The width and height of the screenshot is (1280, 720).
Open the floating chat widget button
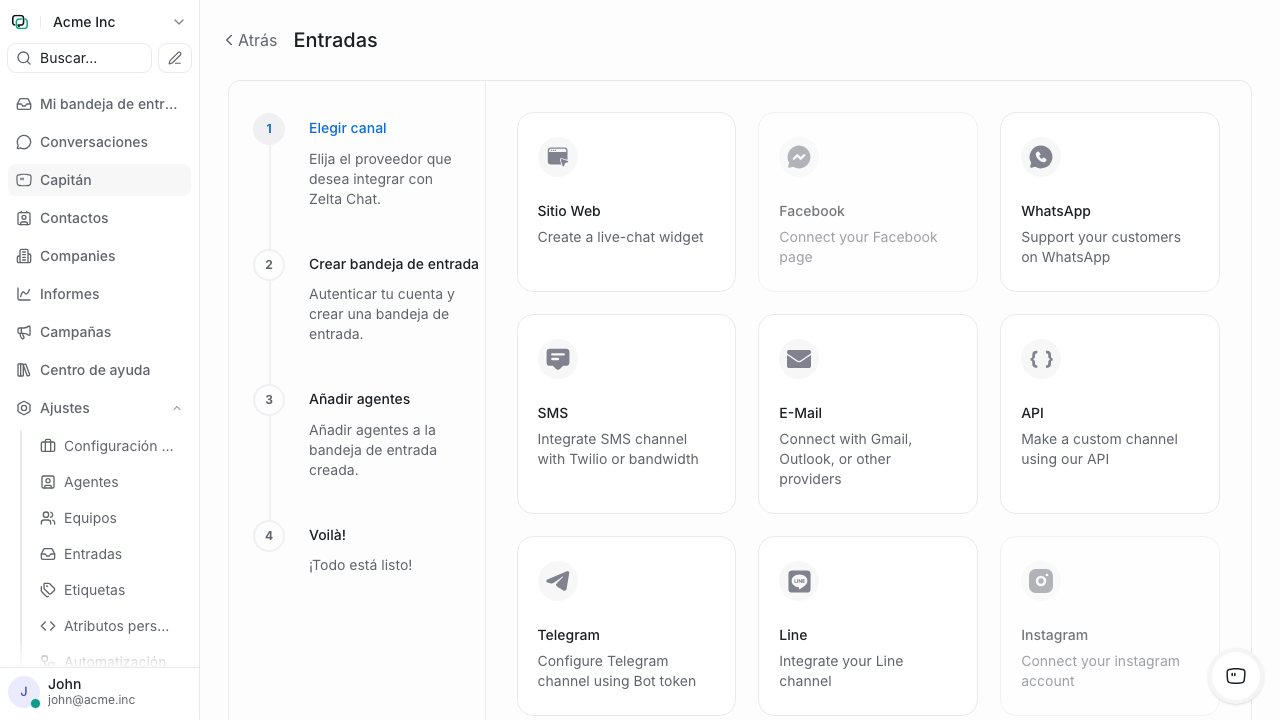pyautogui.click(x=1236, y=676)
